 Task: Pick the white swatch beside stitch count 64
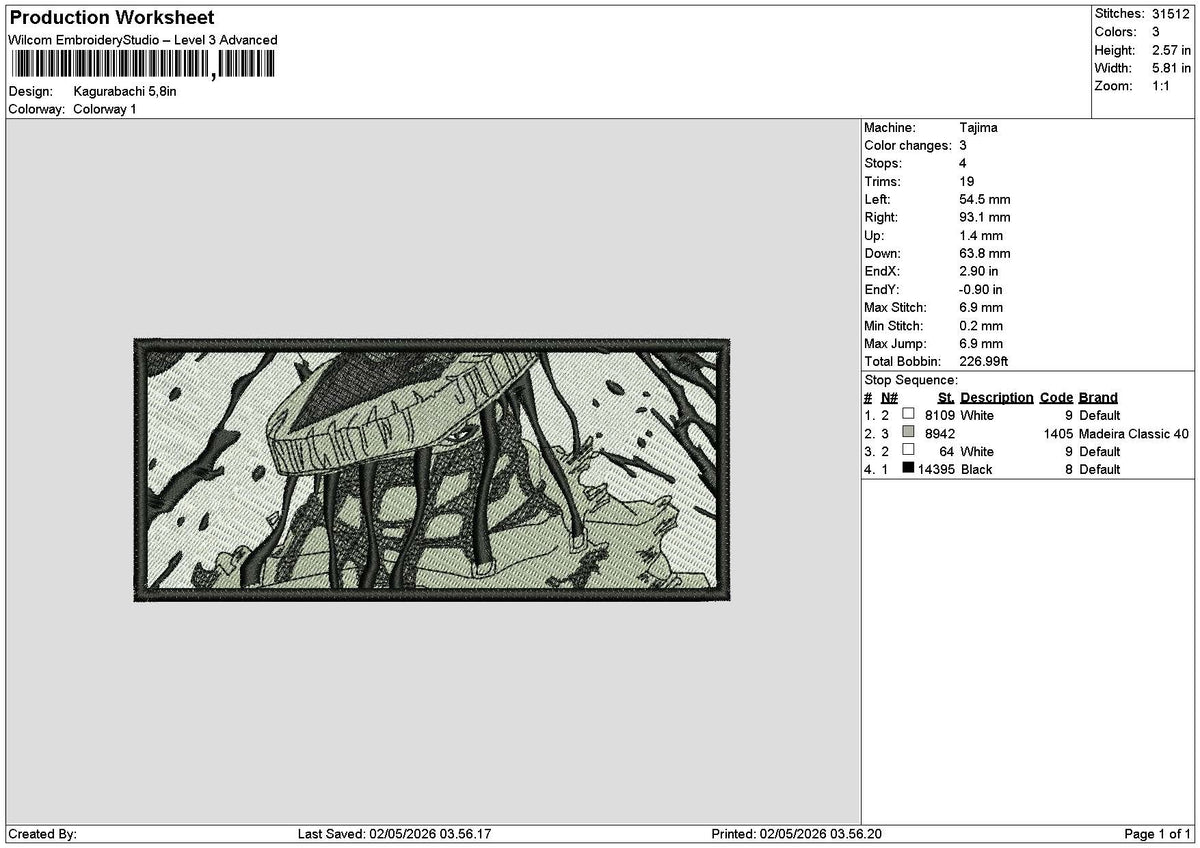point(908,451)
